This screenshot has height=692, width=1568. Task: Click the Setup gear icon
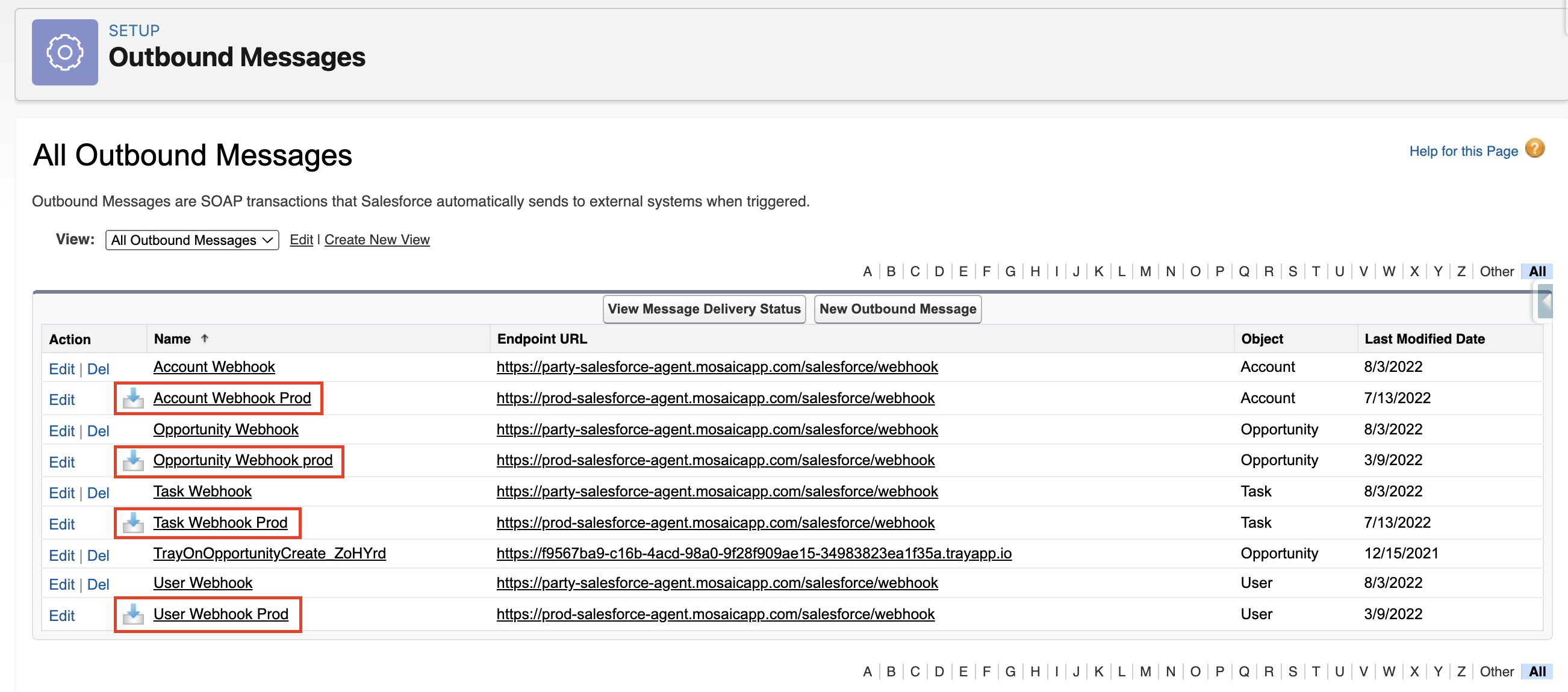[64, 52]
